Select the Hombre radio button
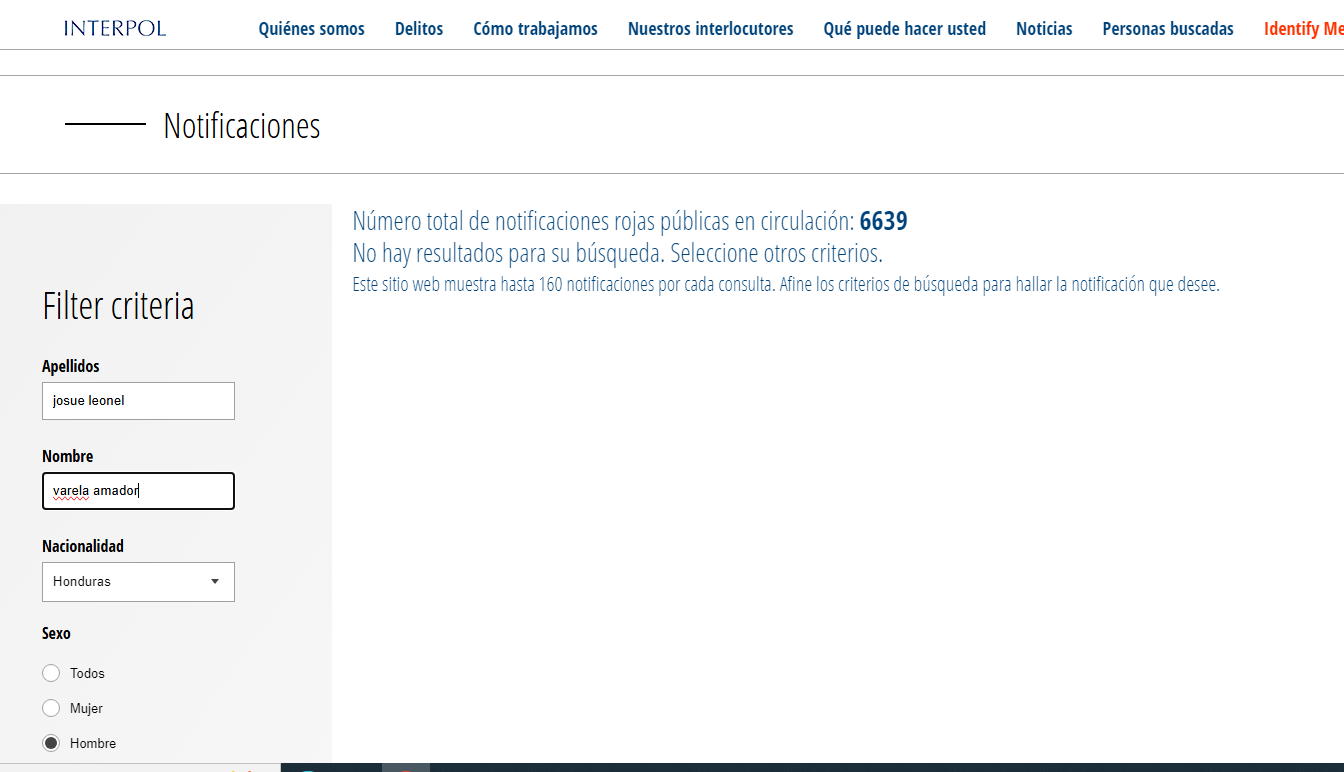 tap(51, 743)
